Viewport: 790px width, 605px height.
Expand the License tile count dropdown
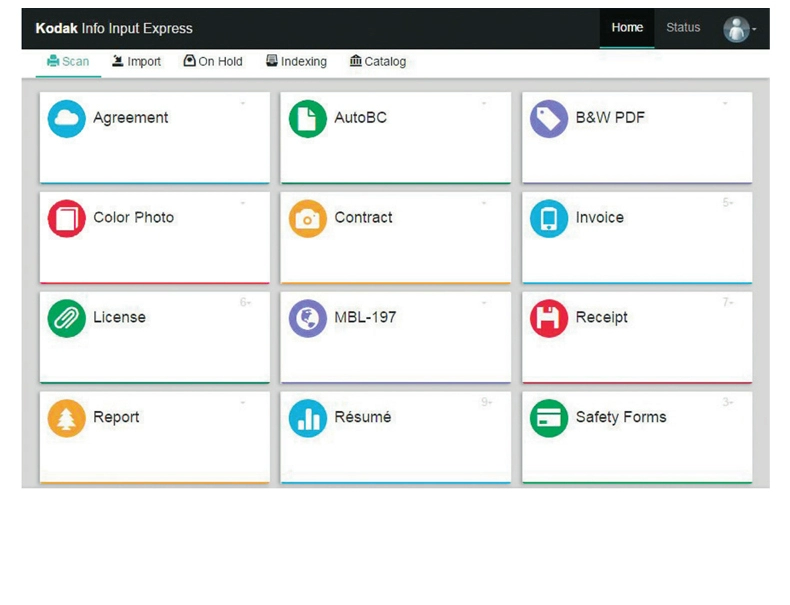(x=245, y=302)
